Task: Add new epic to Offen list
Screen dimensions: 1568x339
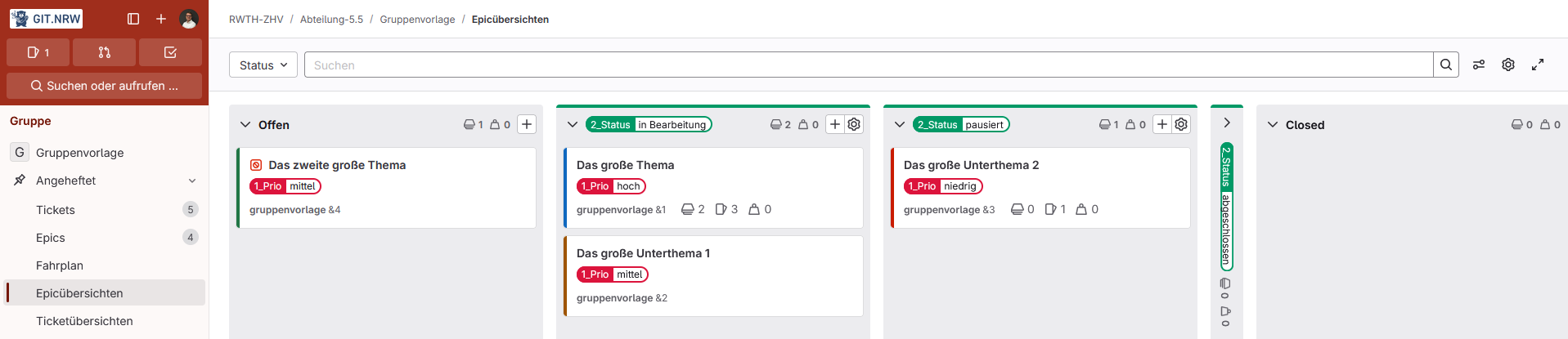Action: [527, 124]
